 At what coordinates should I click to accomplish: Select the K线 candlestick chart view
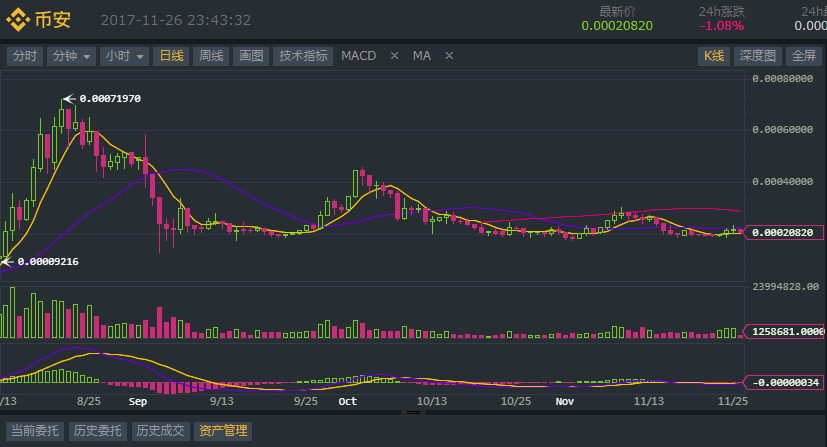coord(713,56)
